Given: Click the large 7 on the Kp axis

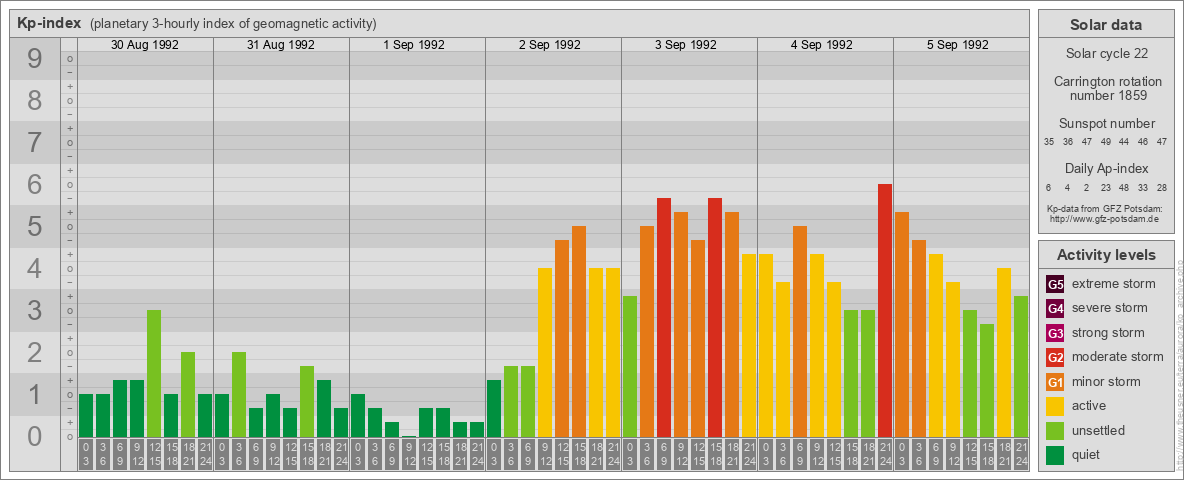Looking at the screenshot, I should click(35, 143).
